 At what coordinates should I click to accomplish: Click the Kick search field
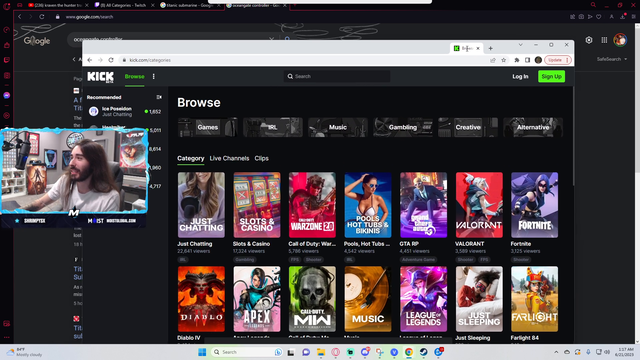pos(337,76)
